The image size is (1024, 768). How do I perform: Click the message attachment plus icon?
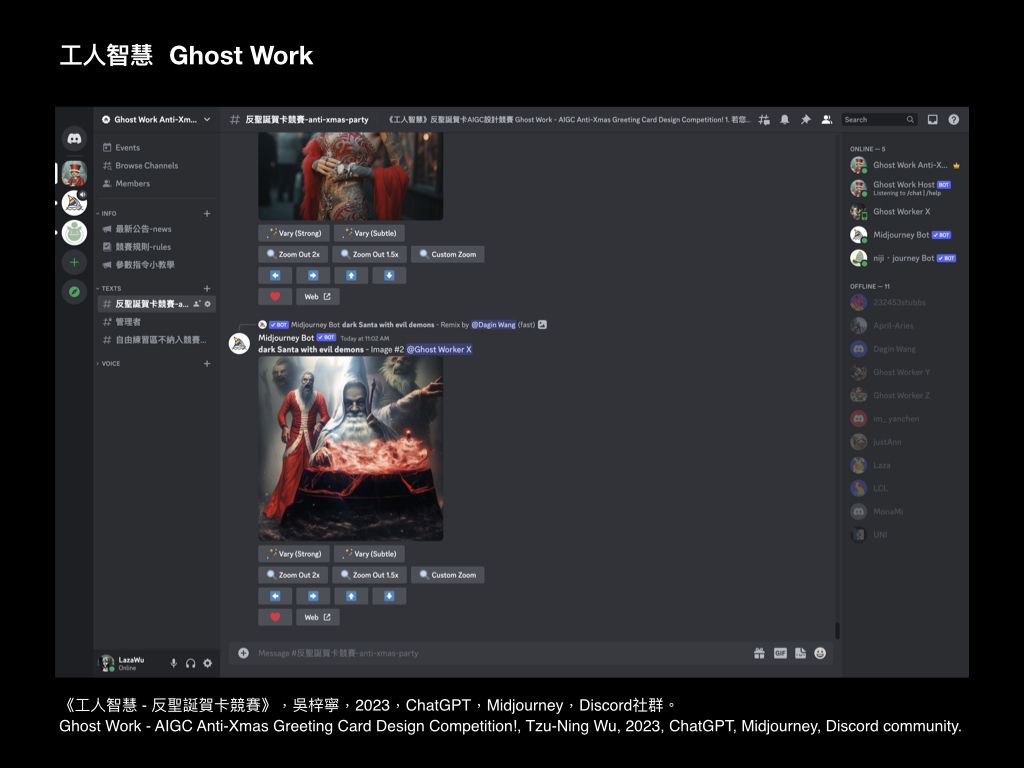[244, 653]
